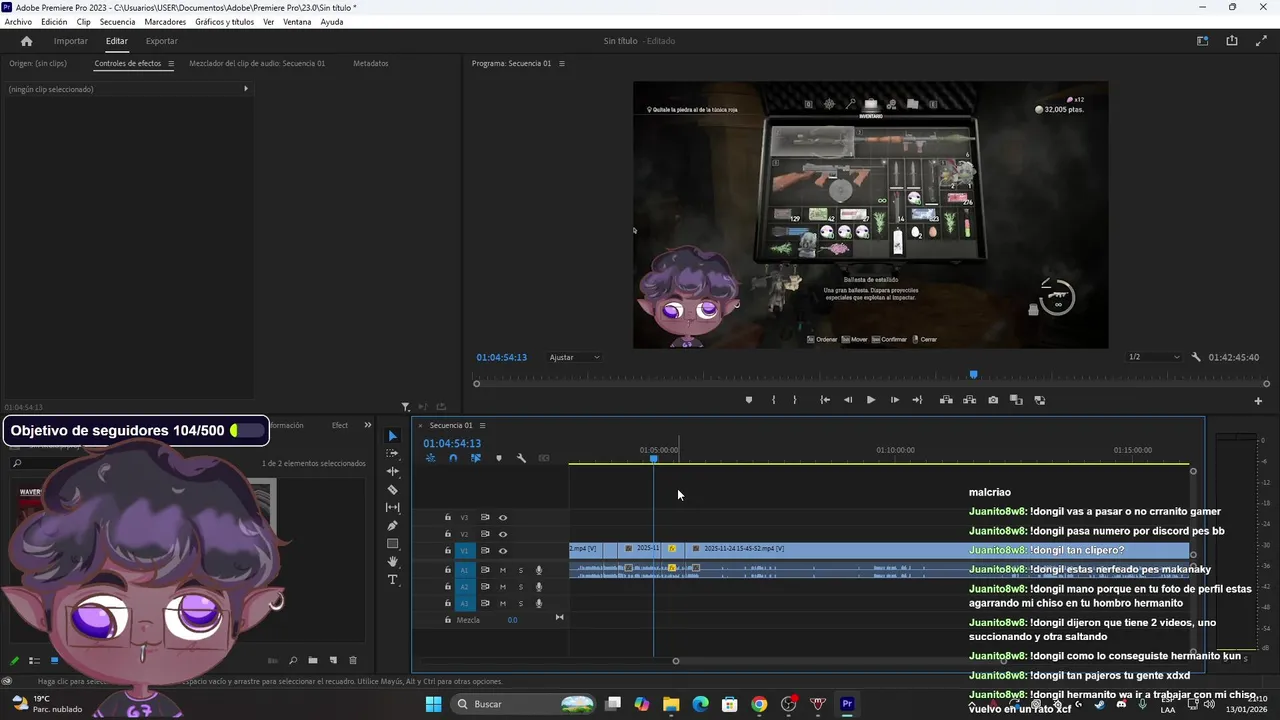
Task: Expand the ningún clip seleccionado arrow
Action: tap(246, 89)
